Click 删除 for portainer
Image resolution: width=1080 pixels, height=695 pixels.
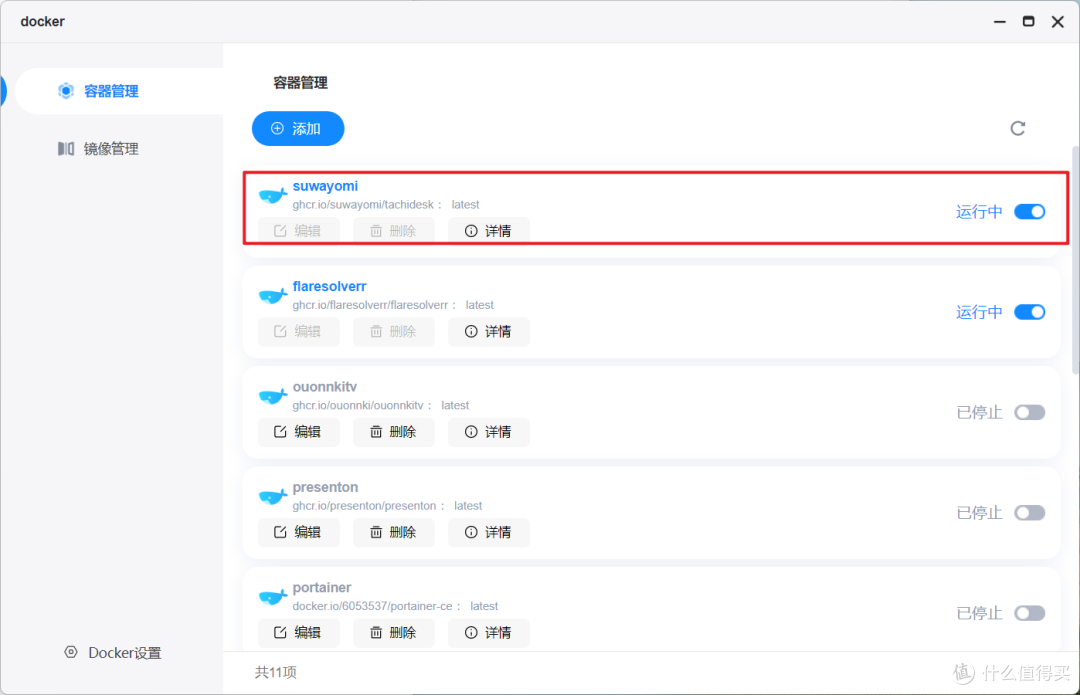click(x=393, y=632)
